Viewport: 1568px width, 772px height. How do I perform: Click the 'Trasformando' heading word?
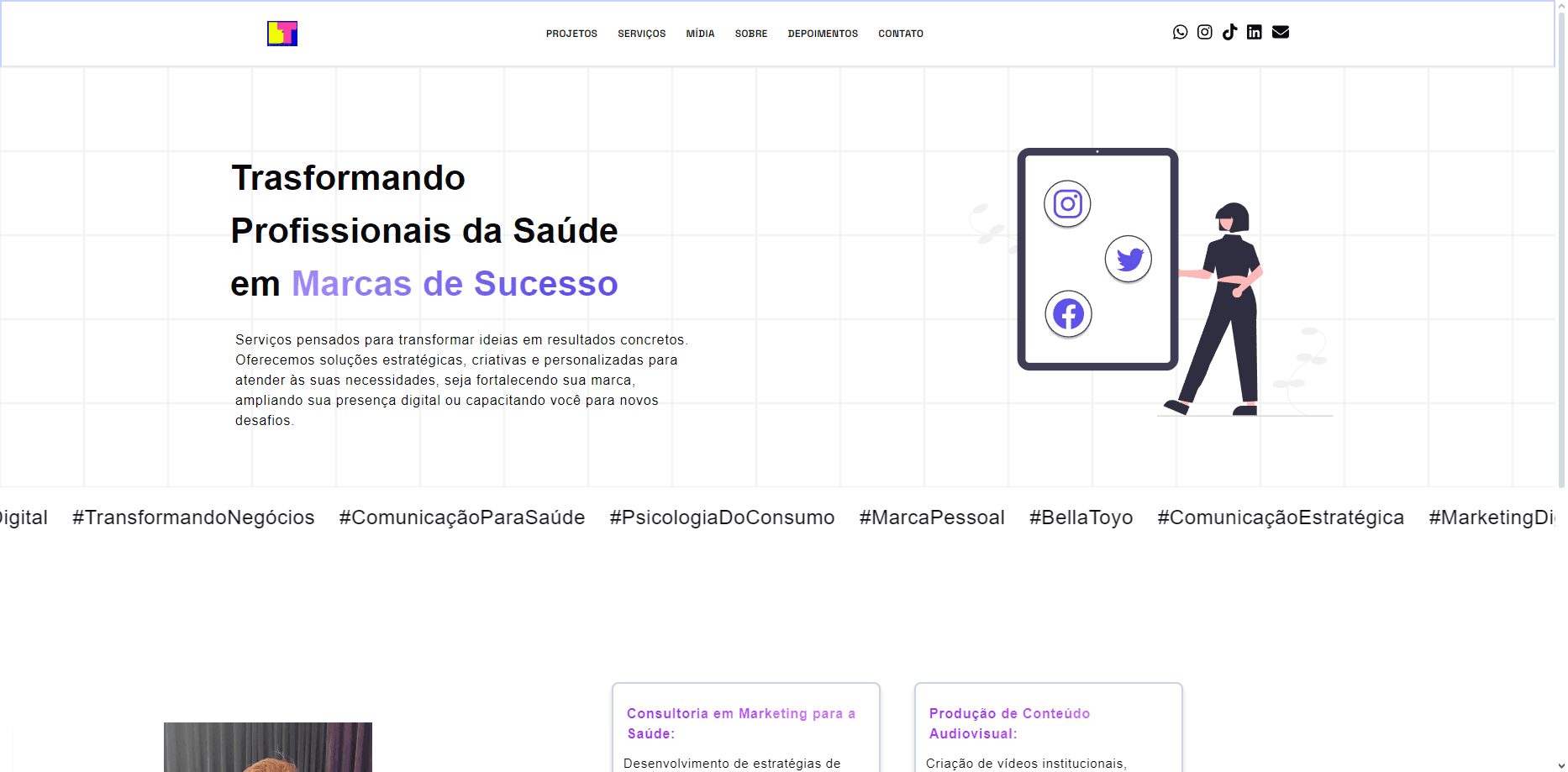pyautogui.click(x=348, y=178)
